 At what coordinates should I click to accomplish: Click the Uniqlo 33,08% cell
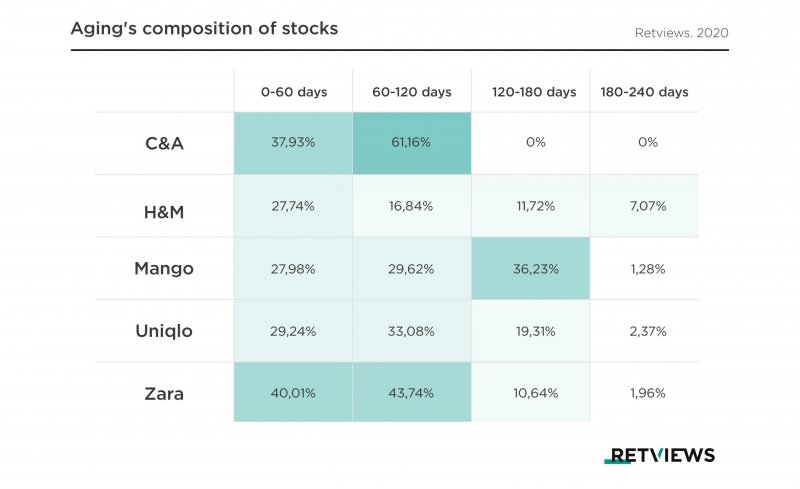coord(411,331)
